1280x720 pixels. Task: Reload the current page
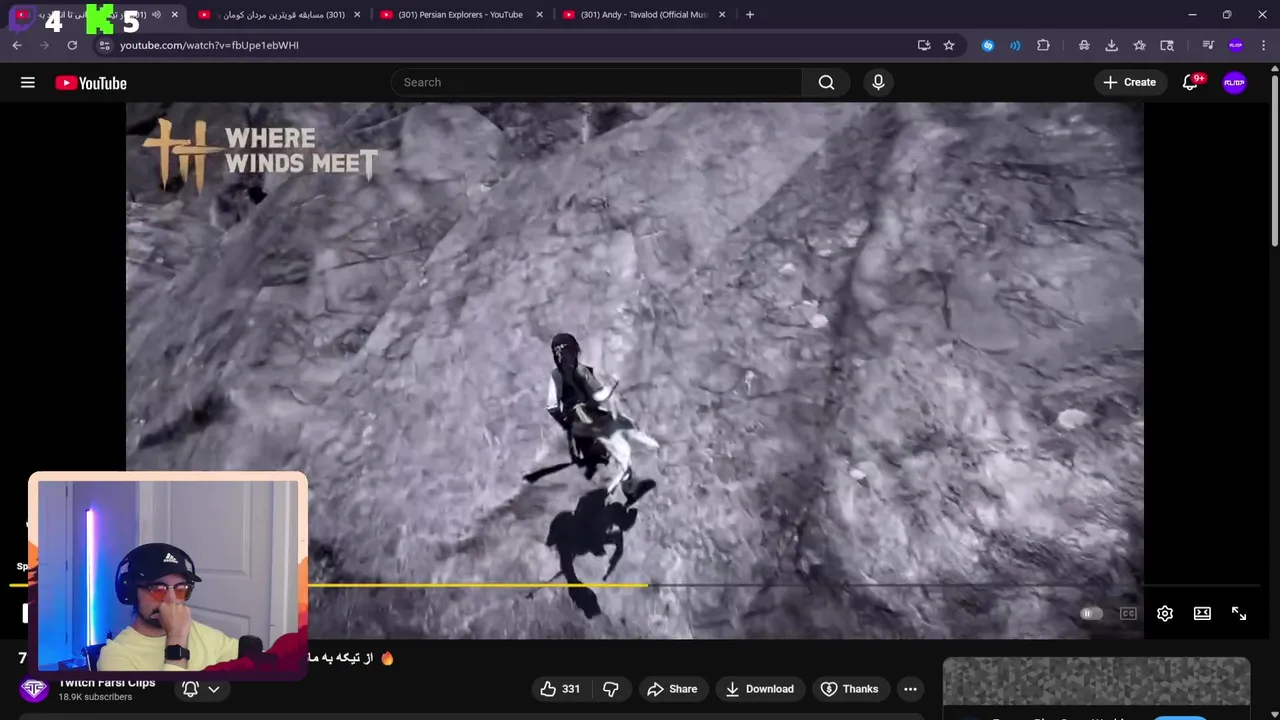[72, 45]
